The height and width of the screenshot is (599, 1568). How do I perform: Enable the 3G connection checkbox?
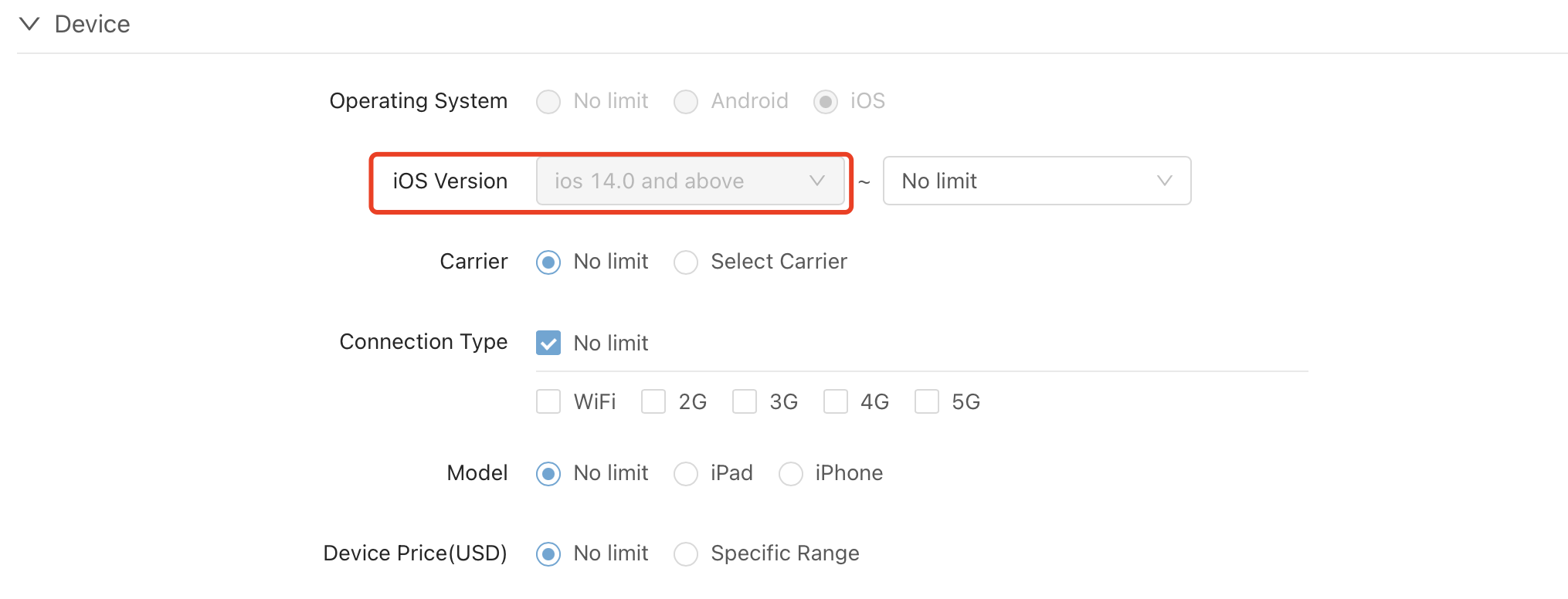click(x=745, y=401)
